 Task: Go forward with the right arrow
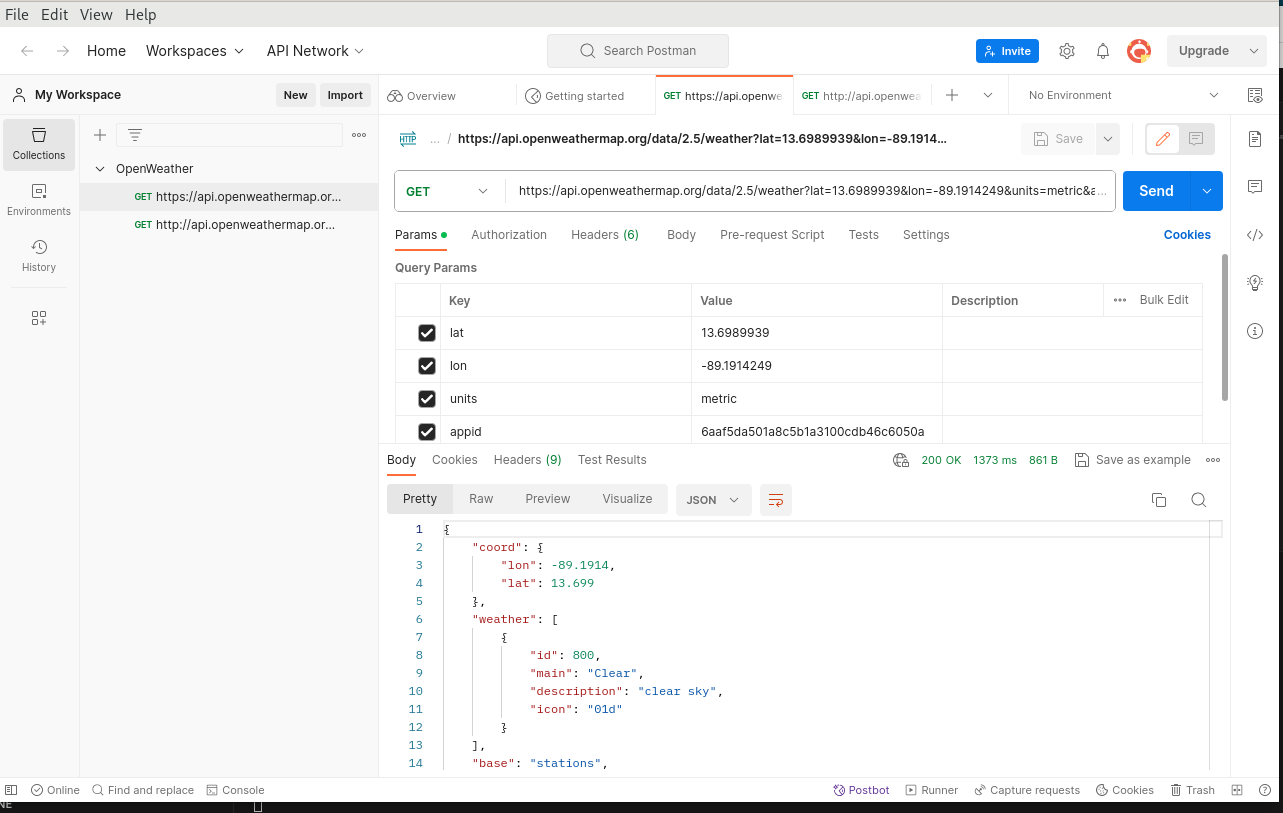(63, 51)
